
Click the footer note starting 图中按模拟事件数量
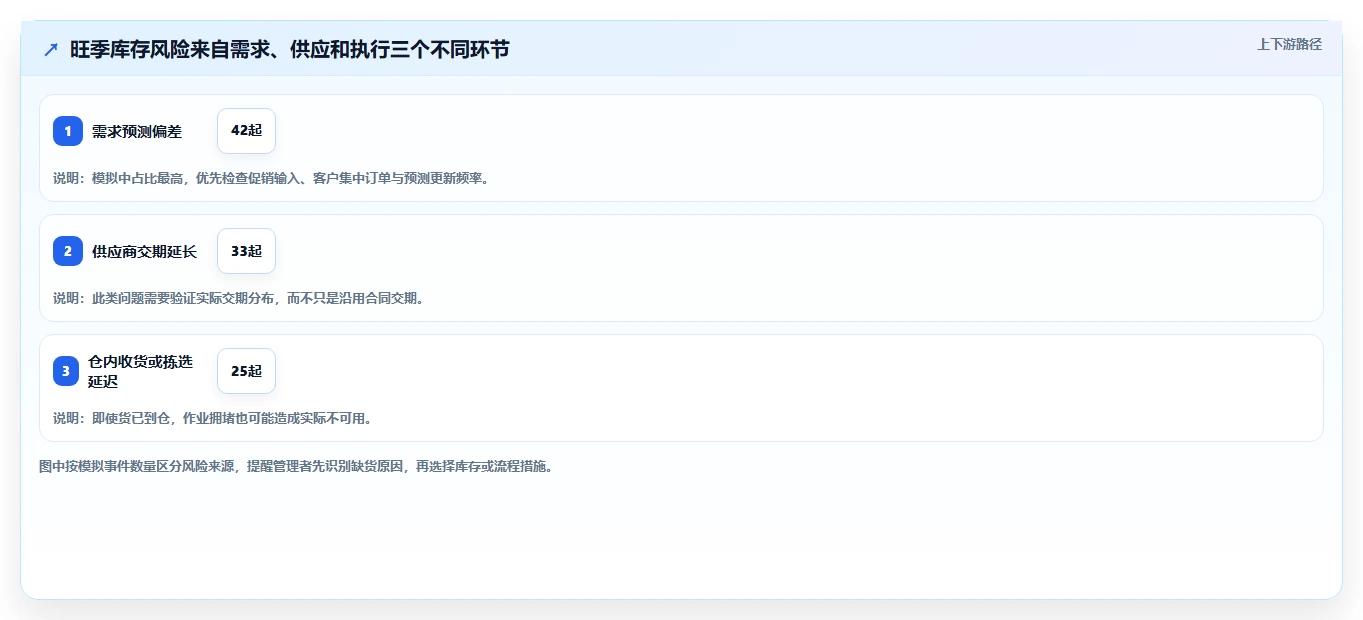coord(296,466)
